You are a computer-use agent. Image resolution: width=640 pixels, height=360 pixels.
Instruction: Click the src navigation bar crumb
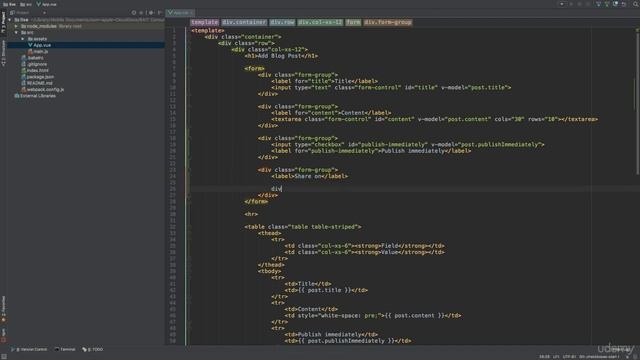point(26,4)
